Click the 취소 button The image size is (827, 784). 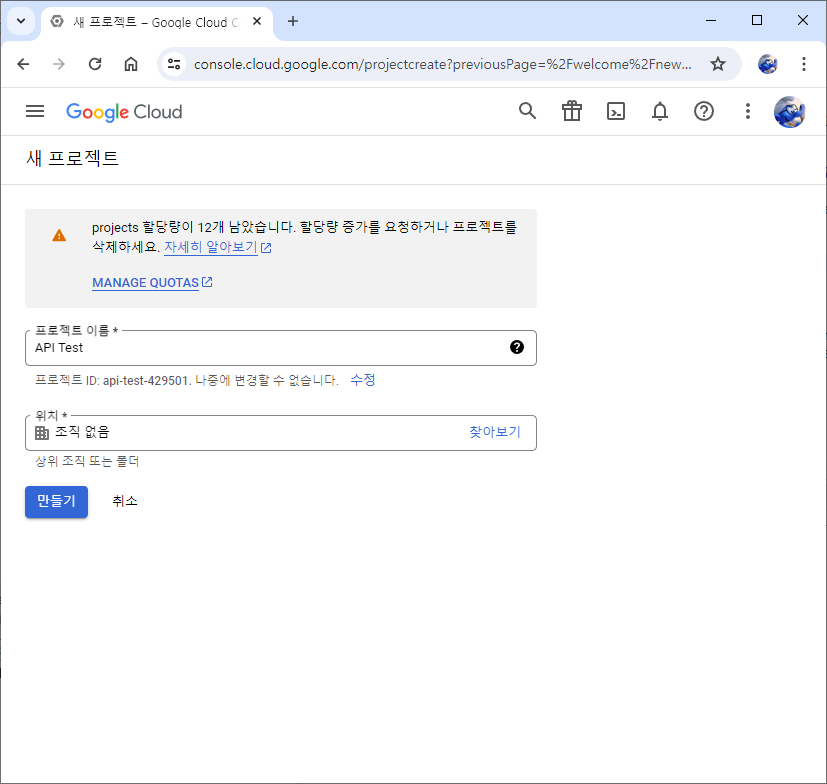[x=125, y=501]
